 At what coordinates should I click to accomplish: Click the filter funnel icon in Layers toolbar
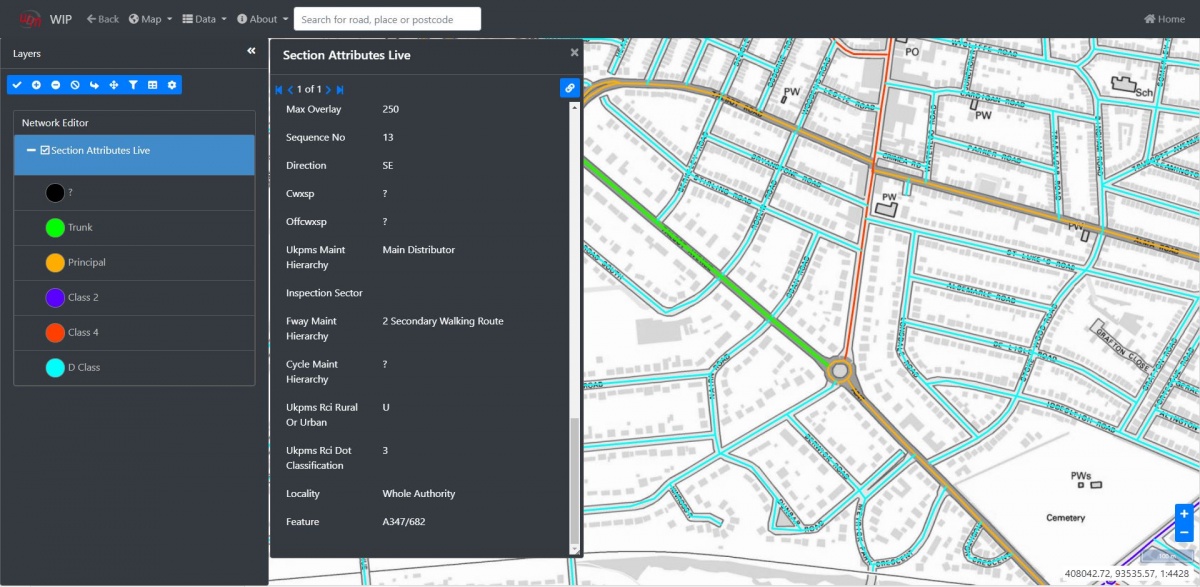[x=133, y=85]
